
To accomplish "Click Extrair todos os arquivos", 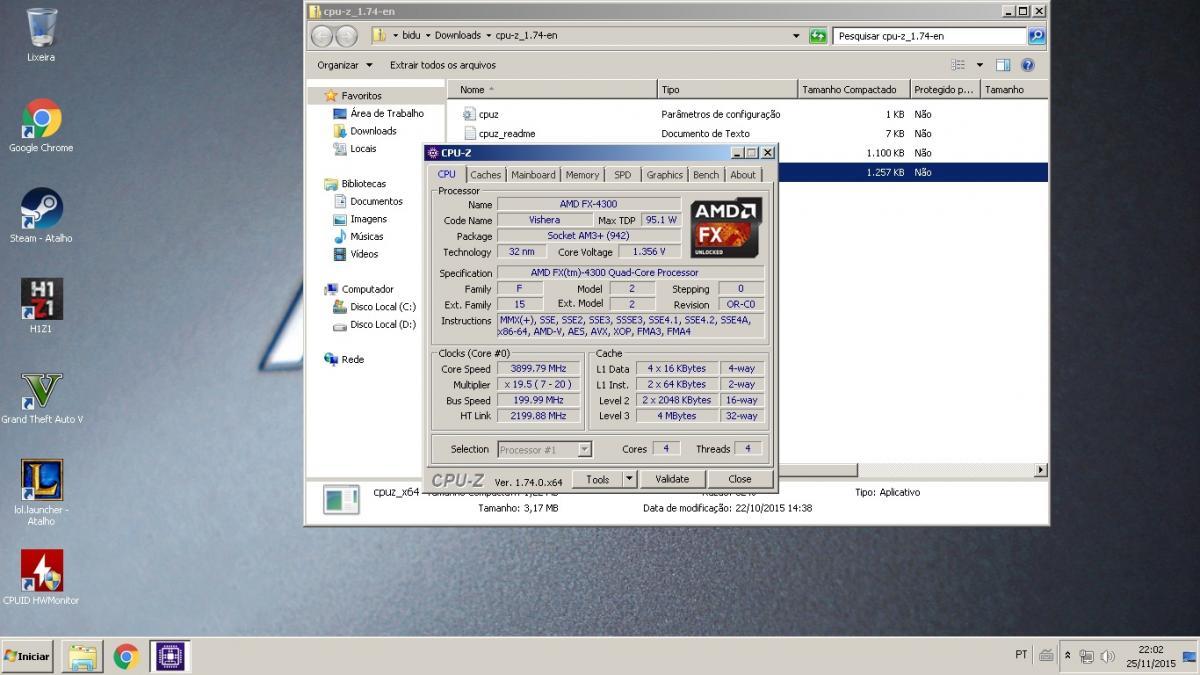I will [x=443, y=65].
